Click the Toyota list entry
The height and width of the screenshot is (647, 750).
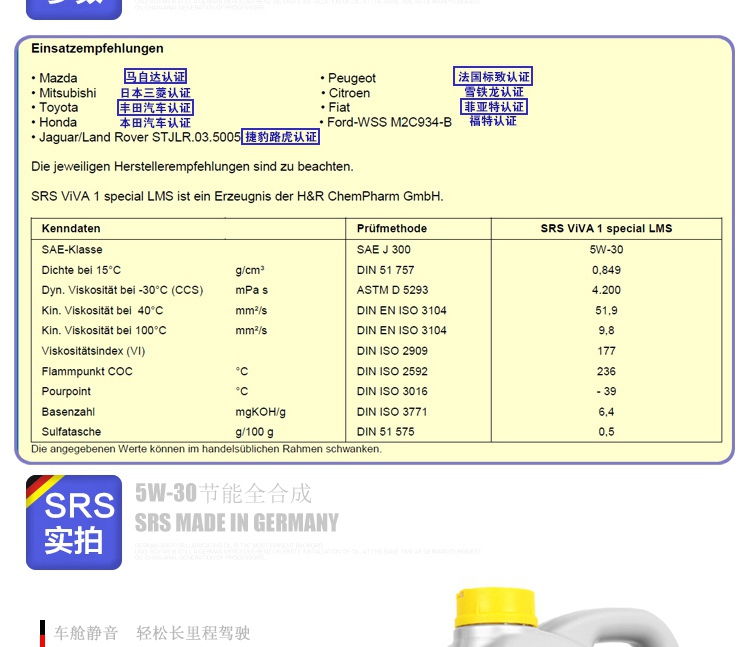pos(55,107)
